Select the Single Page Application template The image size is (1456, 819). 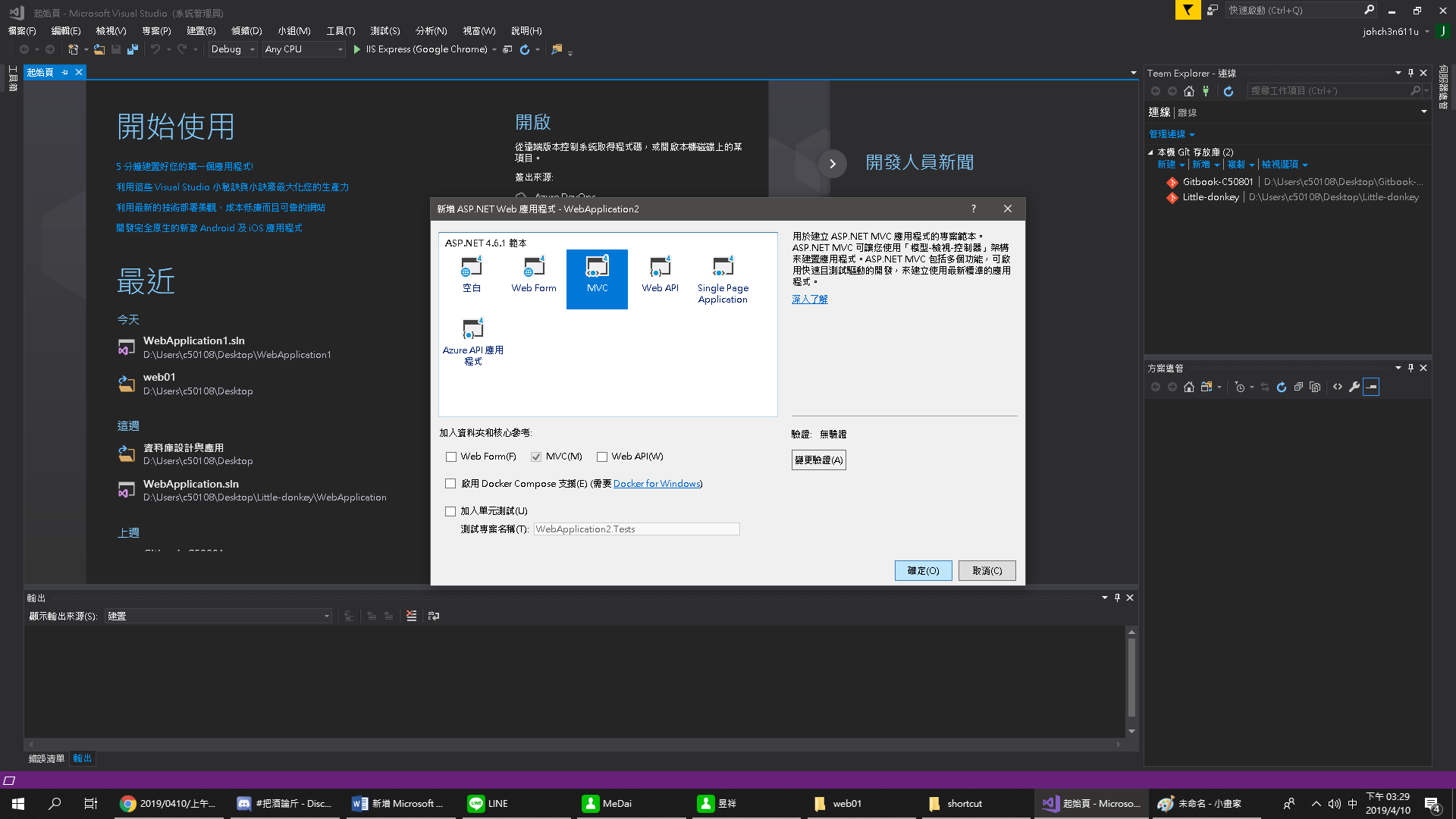[x=723, y=281]
